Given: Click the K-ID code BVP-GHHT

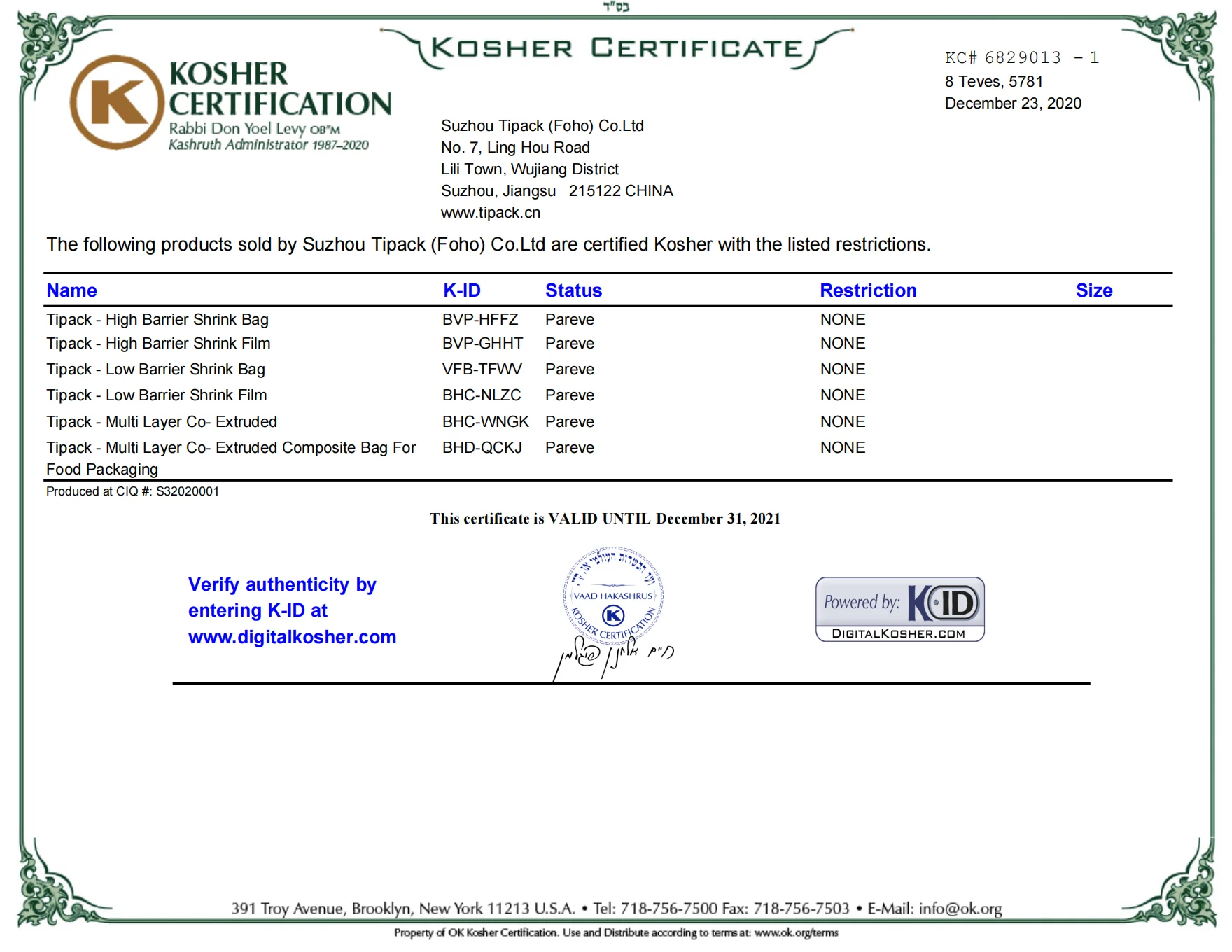Looking at the screenshot, I should (x=483, y=344).
